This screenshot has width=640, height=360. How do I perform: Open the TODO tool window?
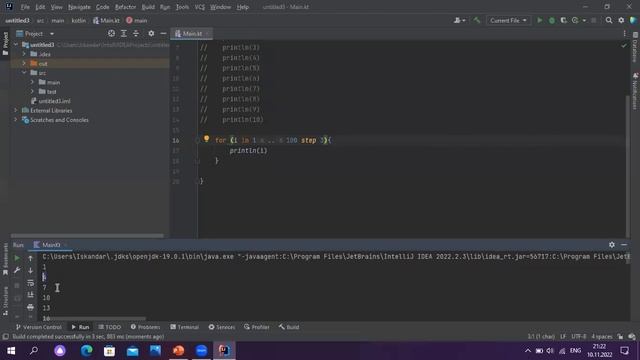point(110,327)
